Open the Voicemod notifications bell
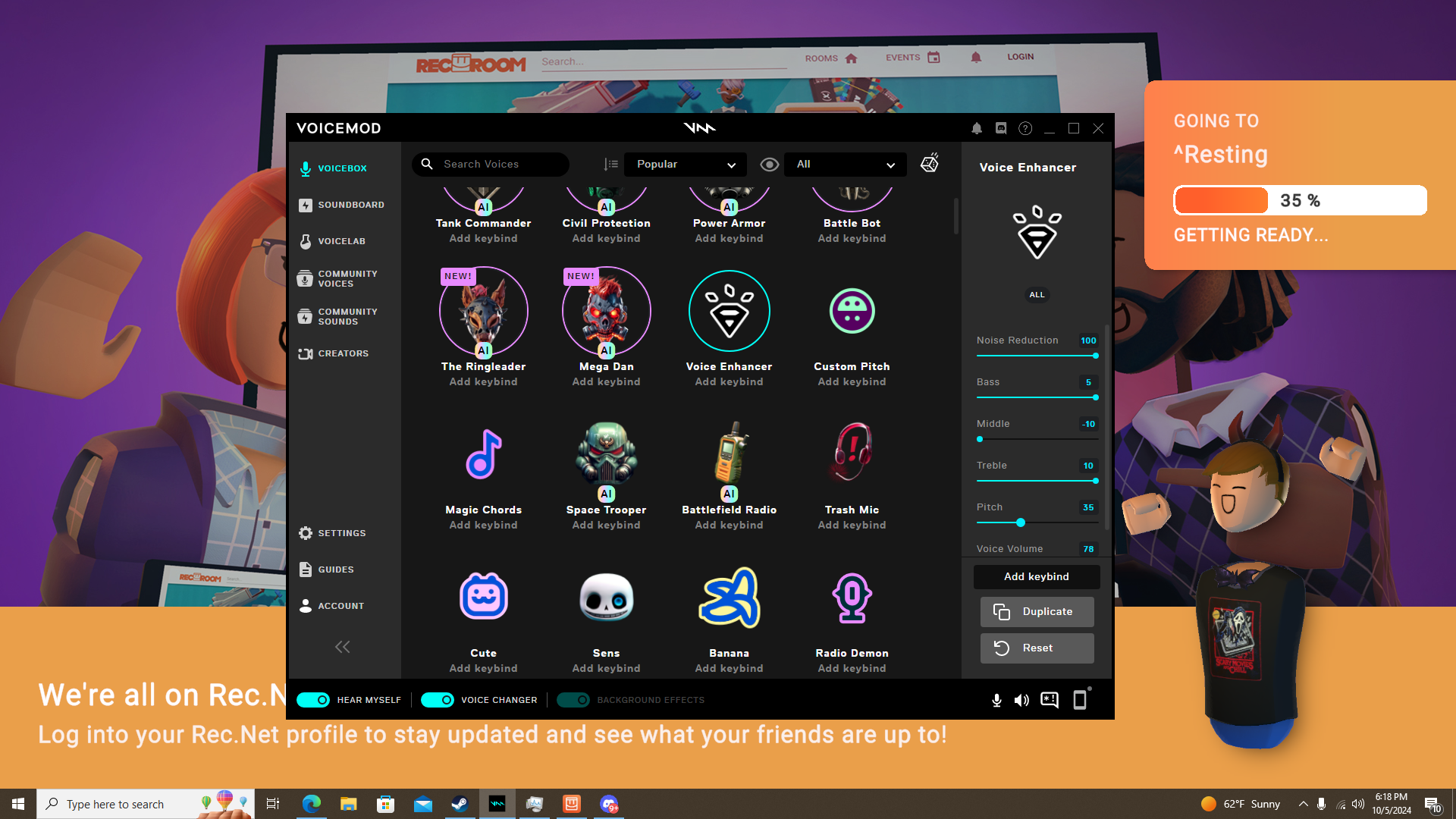Screen dimensions: 1456x819 coord(977,128)
